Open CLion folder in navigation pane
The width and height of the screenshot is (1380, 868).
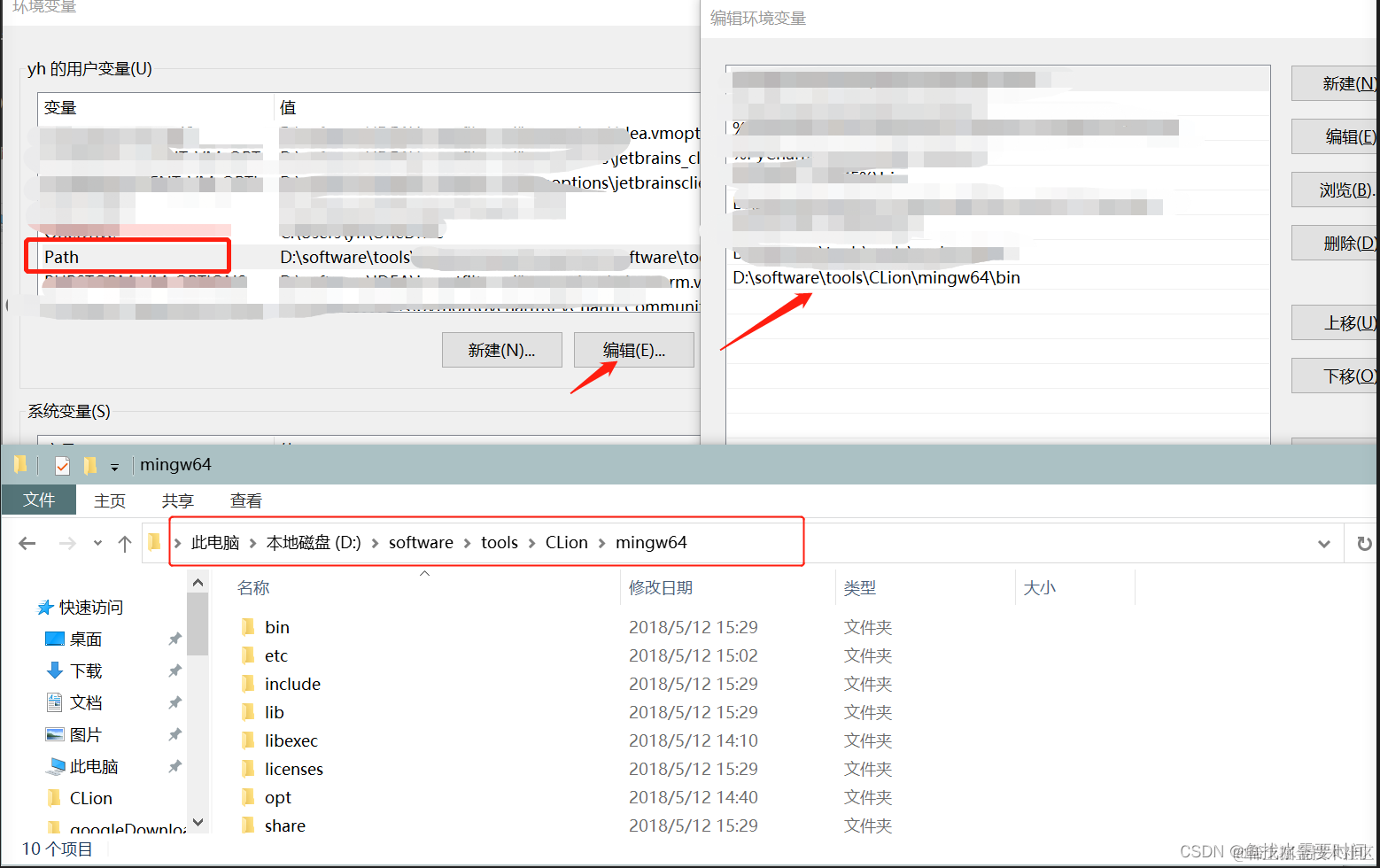[91, 799]
